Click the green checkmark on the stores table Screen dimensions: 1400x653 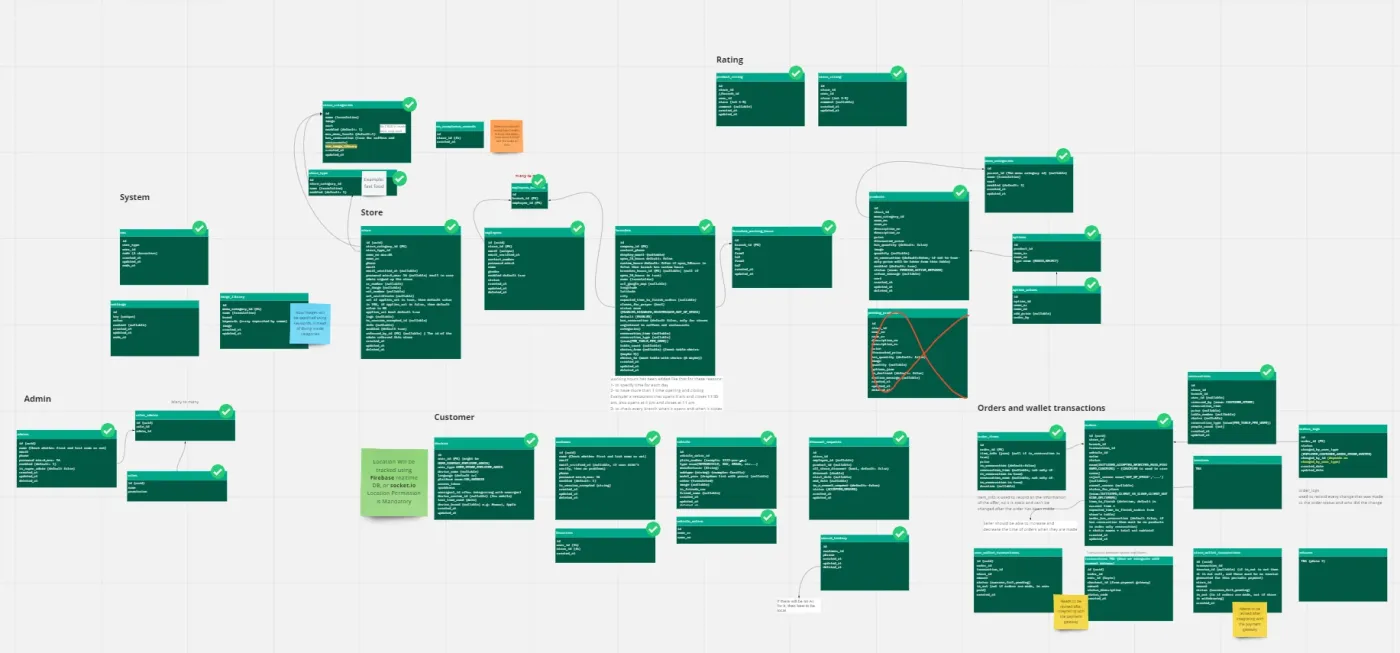(x=452, y=228)
